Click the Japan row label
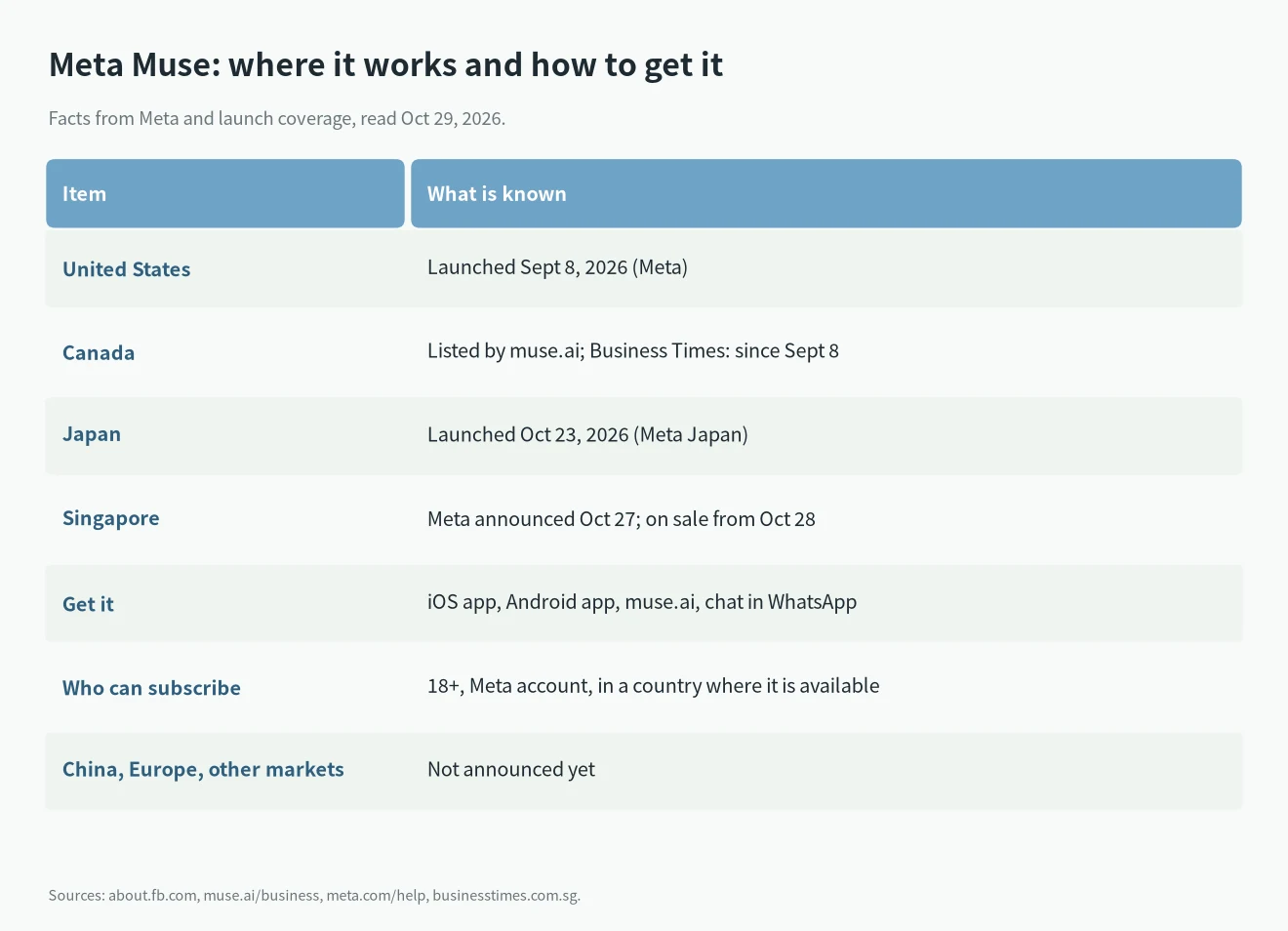 (x=92, y=435)
